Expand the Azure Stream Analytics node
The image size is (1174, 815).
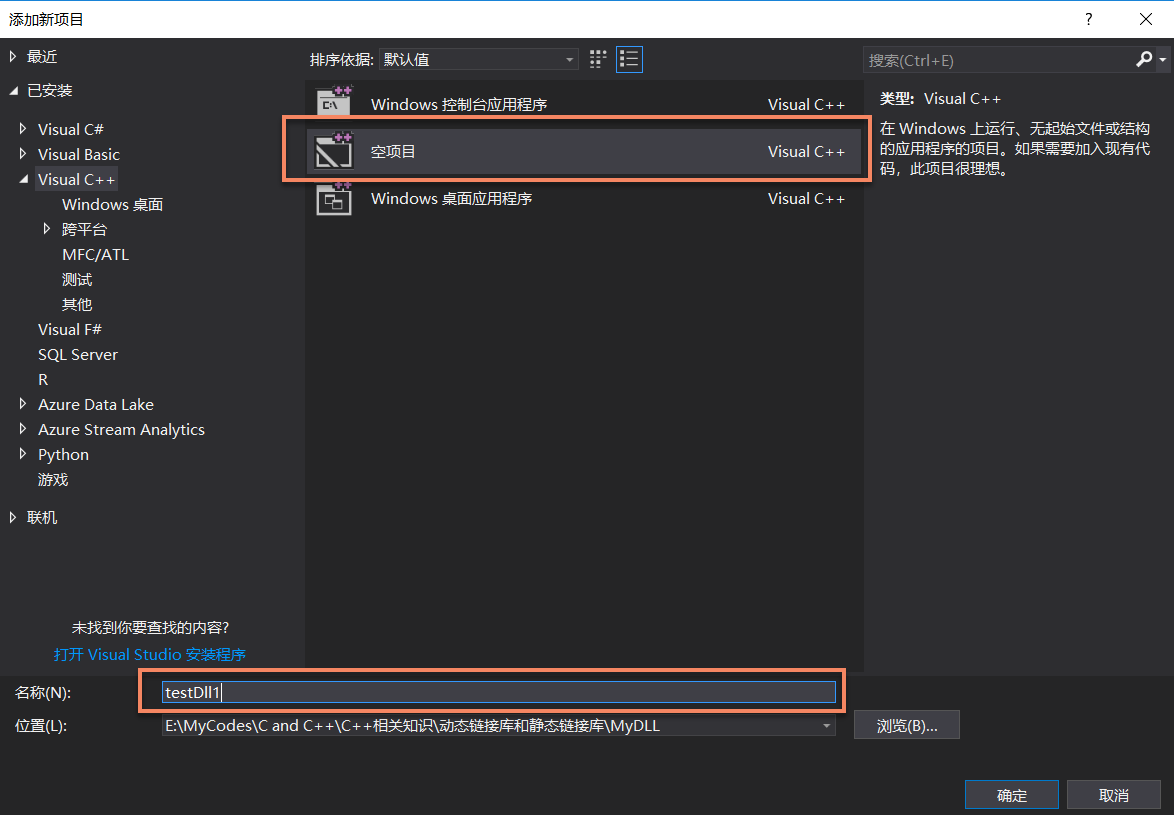tap(23, 429)
